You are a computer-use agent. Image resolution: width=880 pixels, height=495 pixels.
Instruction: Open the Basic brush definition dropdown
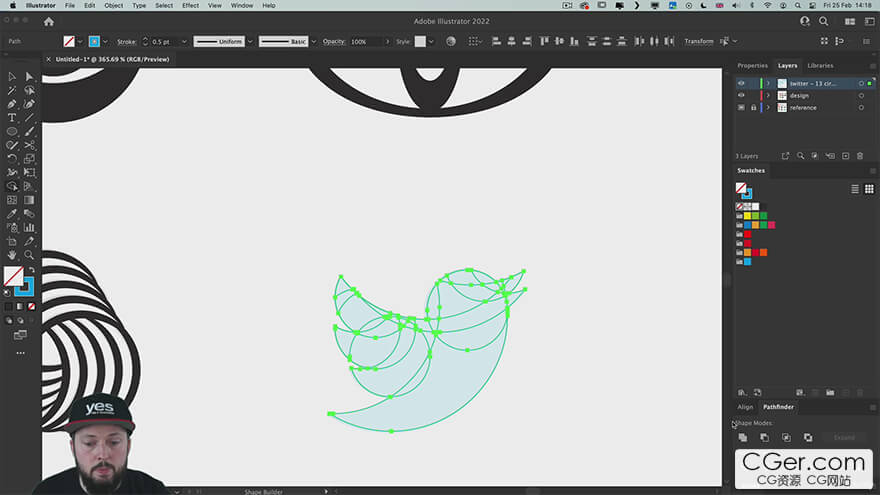314,42
